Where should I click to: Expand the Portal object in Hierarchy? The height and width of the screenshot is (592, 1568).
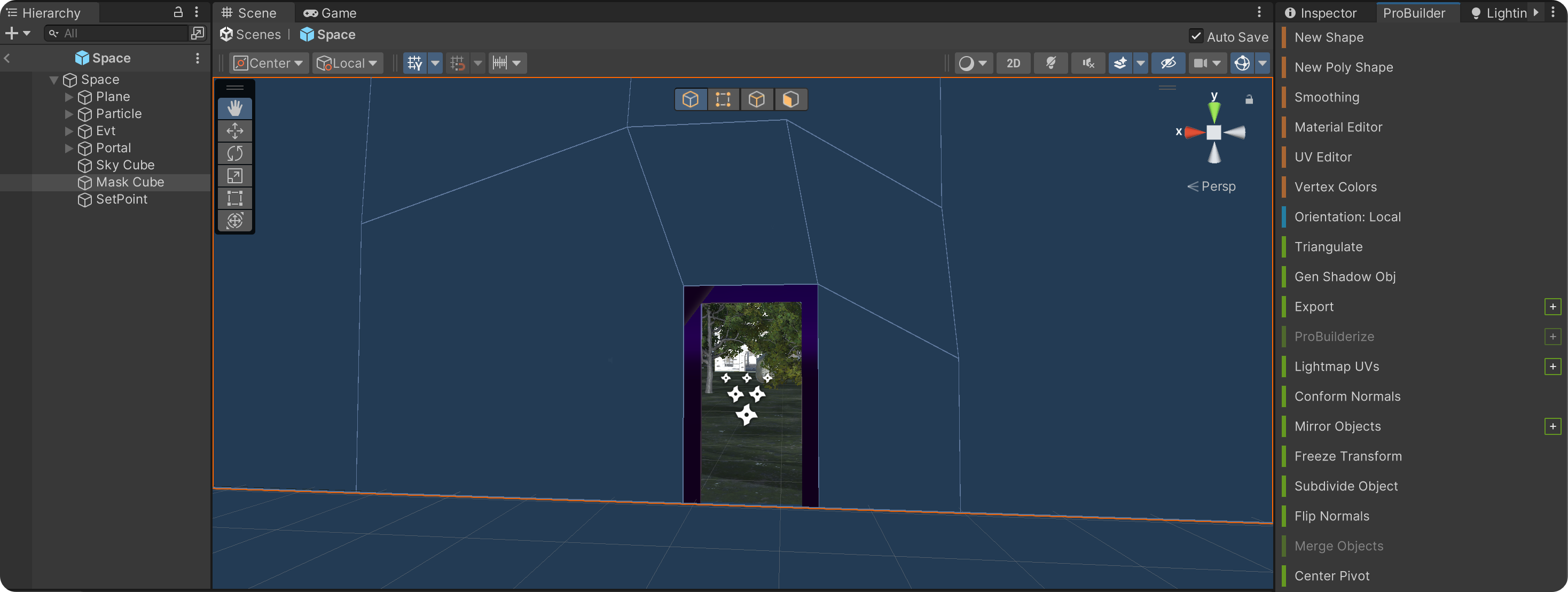click(69, 148)
